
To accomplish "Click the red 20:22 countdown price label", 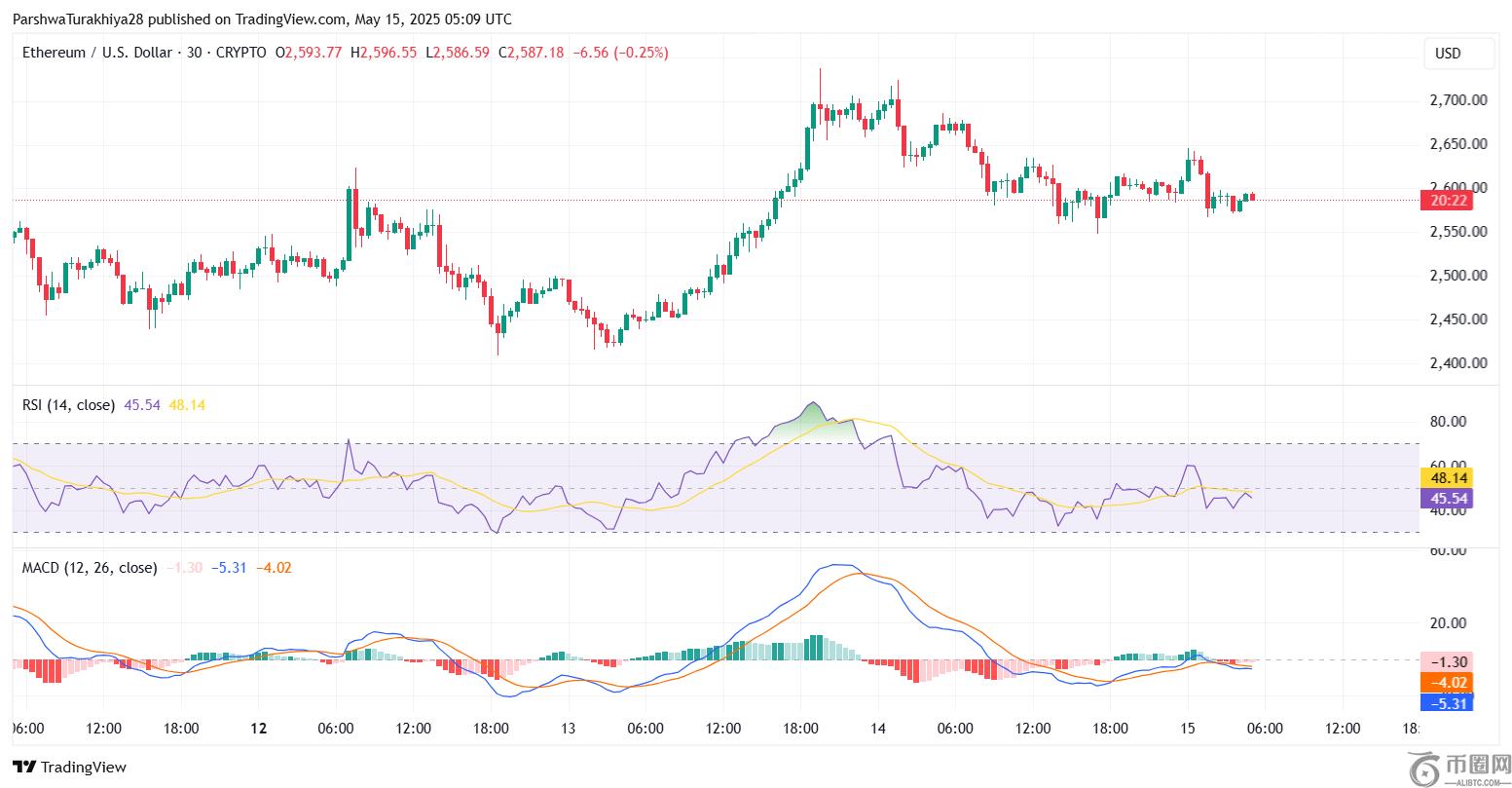I will (1446, 201).
